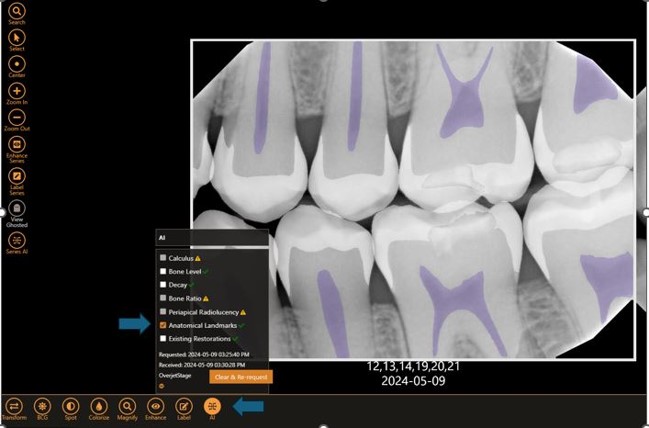
Task: Click the Clear & Re-request button
Action: tap(241, 377)
